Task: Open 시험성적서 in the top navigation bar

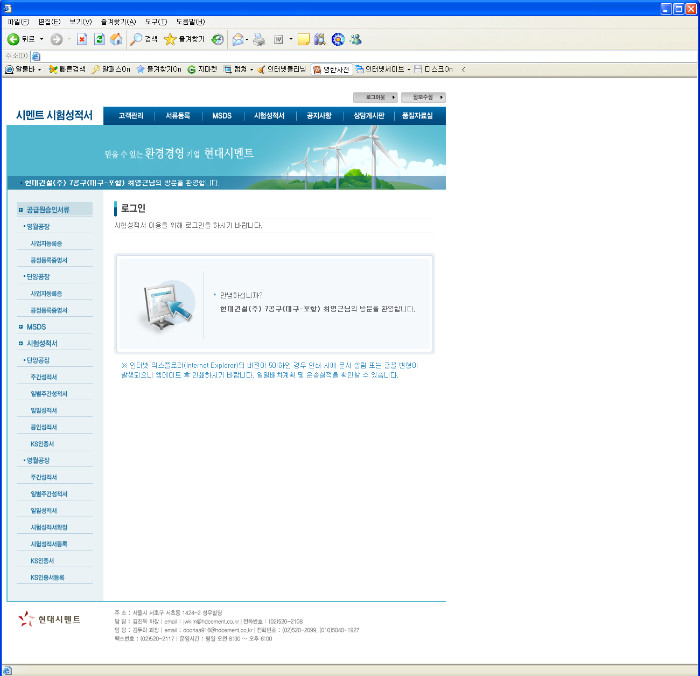Action: (269, 116)
